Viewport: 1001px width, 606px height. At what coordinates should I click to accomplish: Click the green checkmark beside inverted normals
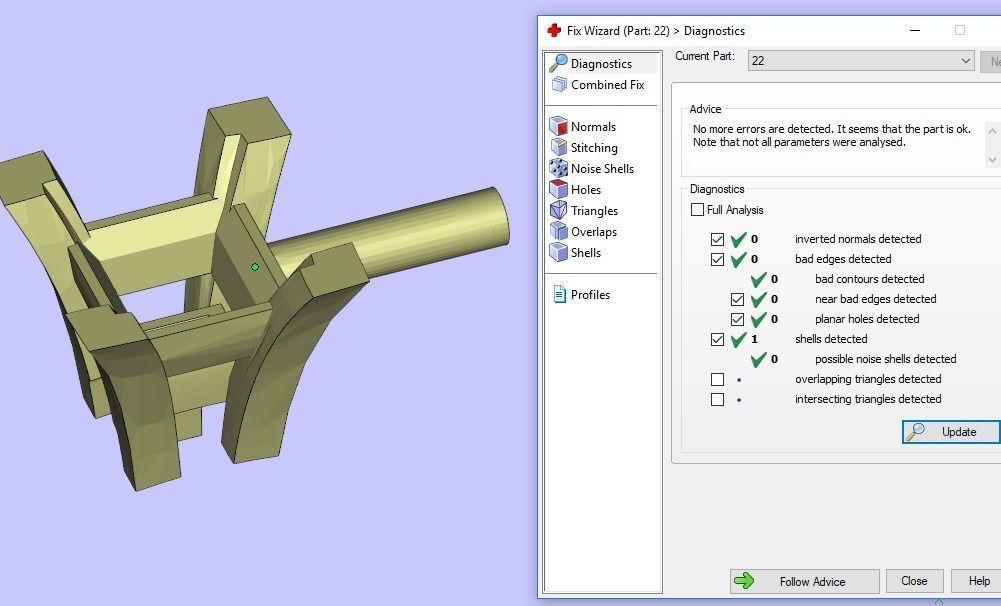tap(739, 239)
